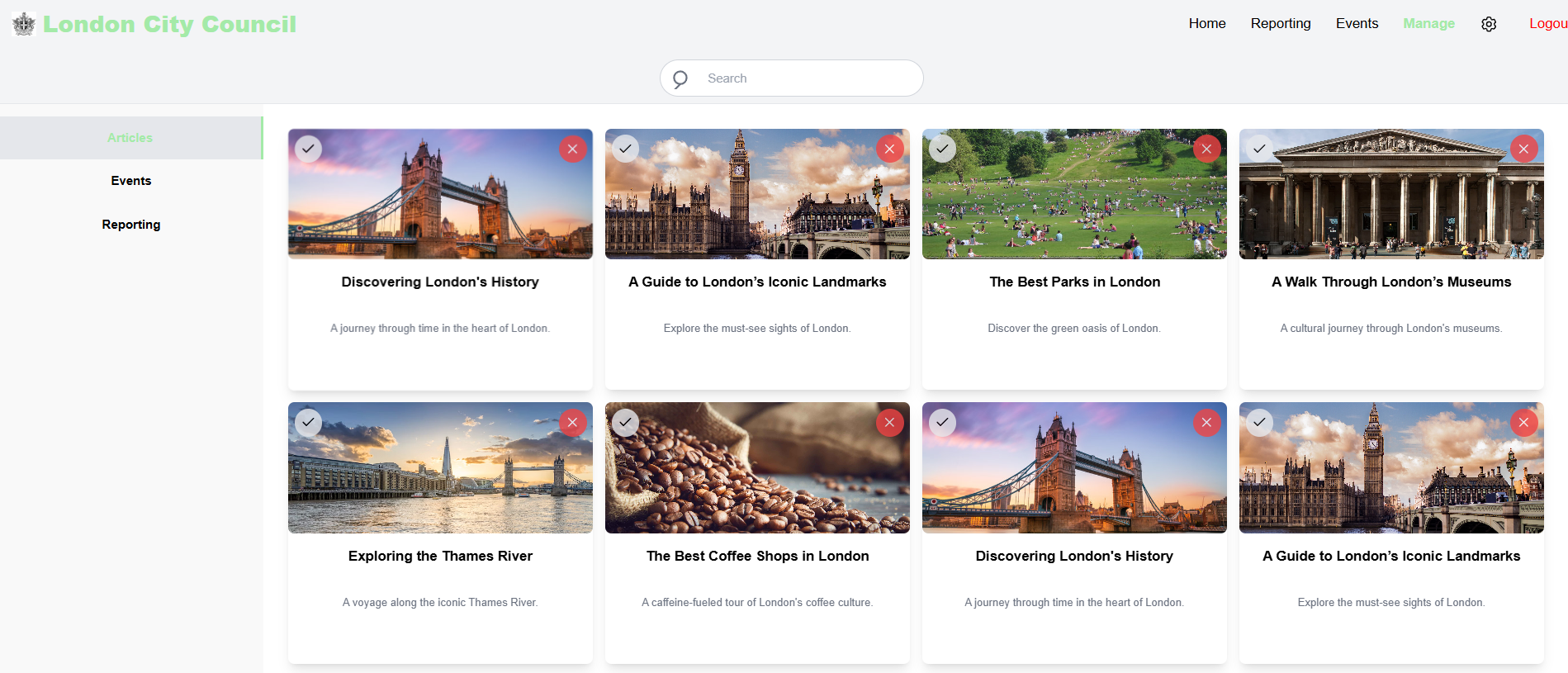
Task: Open Big Ben thumbnail in second row
Action: pos(1391,467)
